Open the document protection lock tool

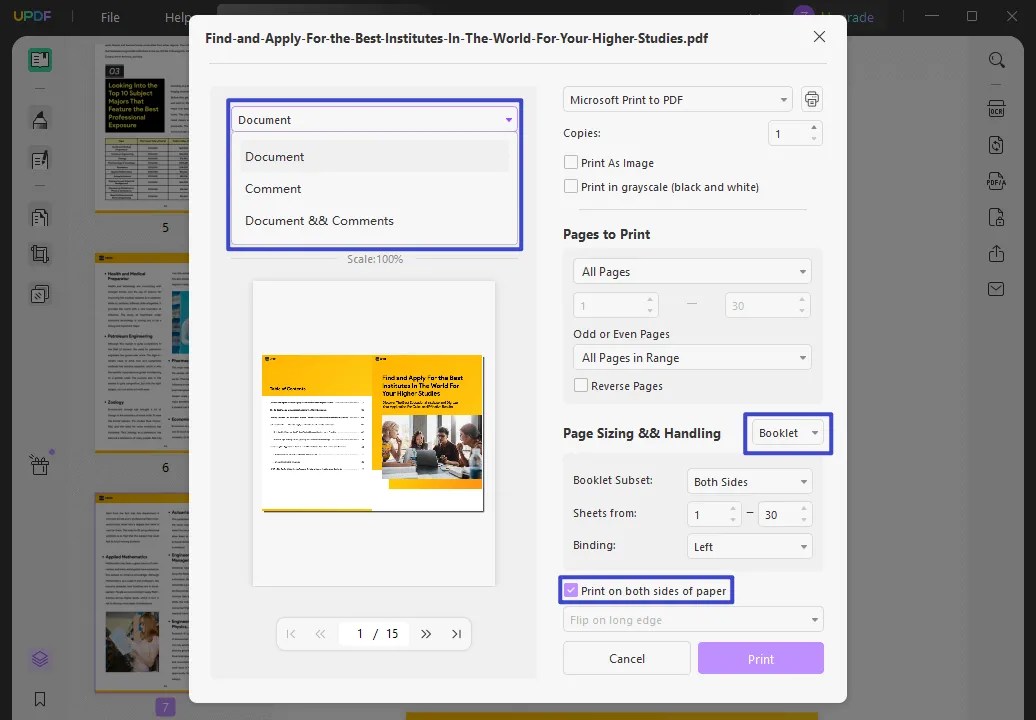point(996,217)
